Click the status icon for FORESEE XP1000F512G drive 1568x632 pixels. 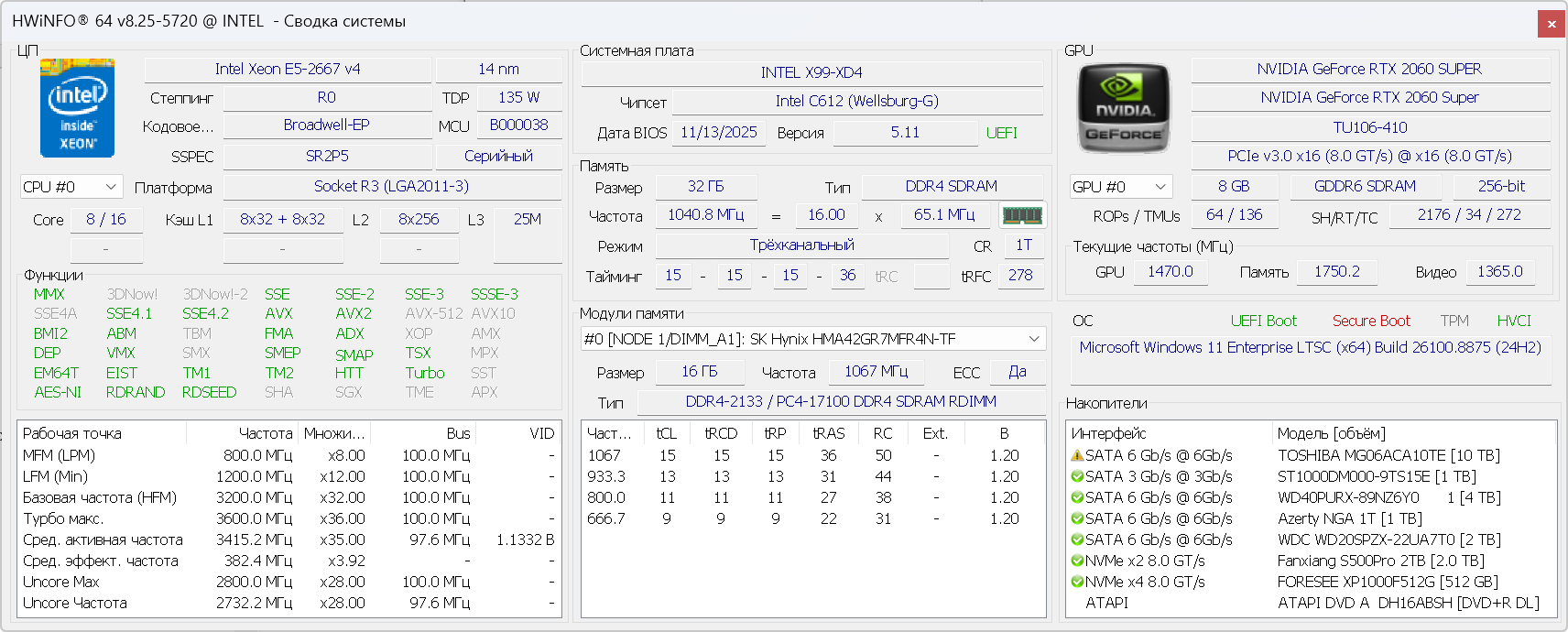[x=1077, y=582]
